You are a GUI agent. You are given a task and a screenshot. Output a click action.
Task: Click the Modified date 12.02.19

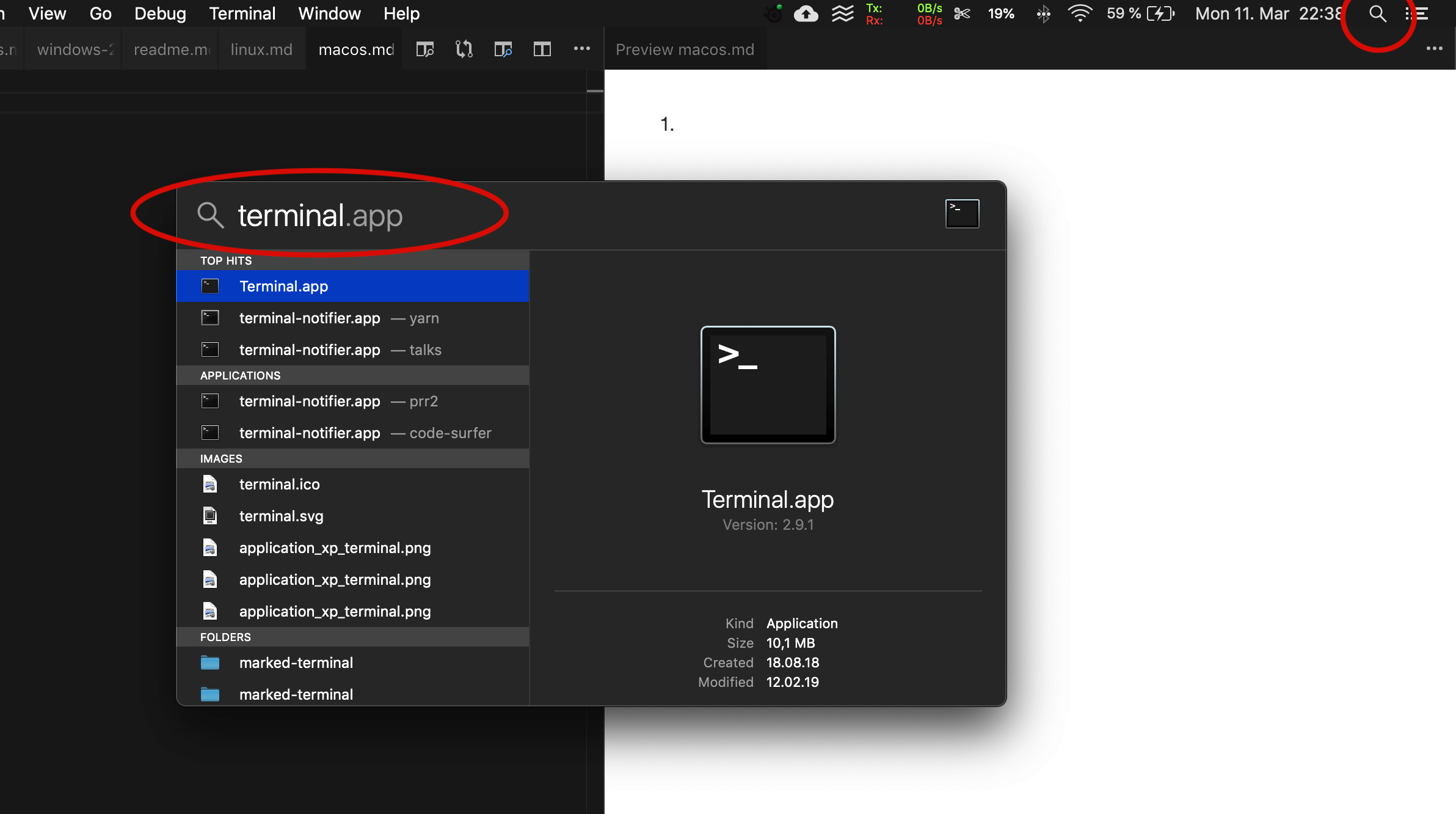(793, 682)
